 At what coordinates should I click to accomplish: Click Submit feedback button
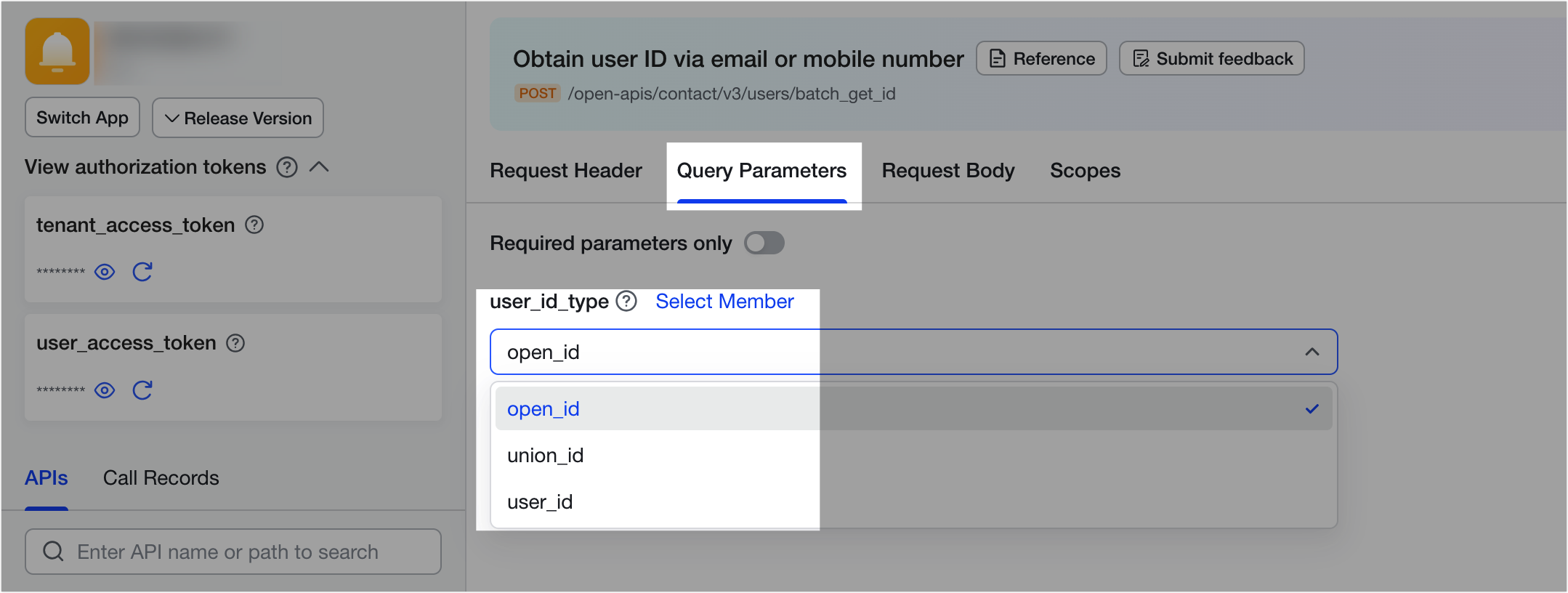1212,58
